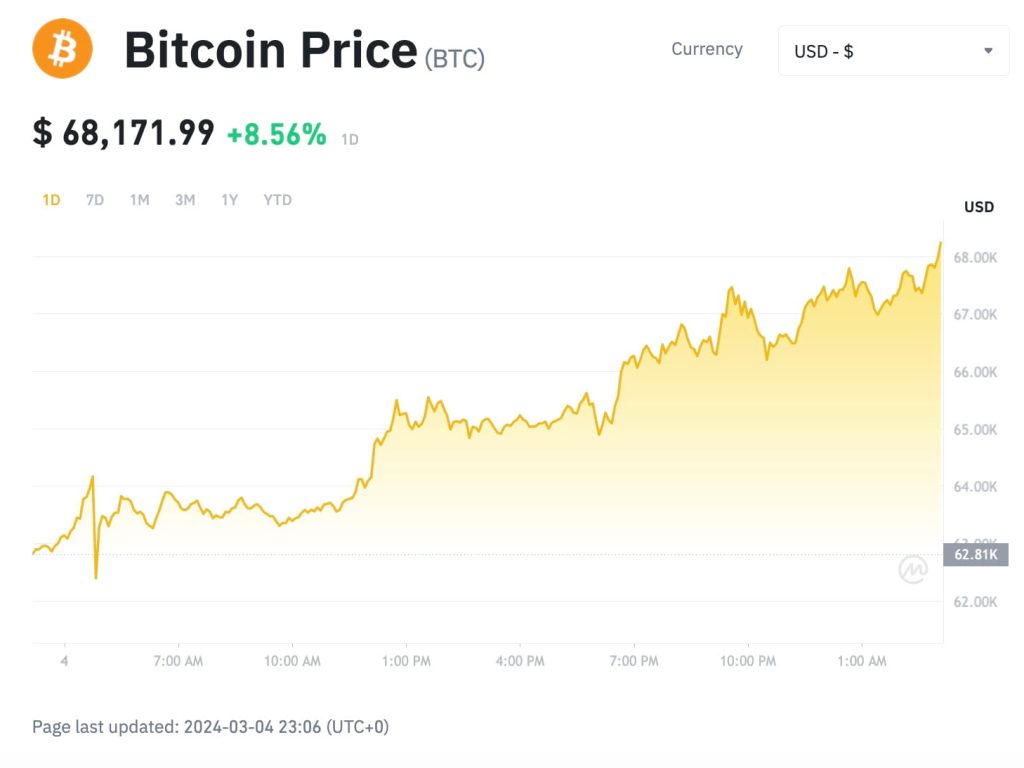Click the CoinMarketCap watermark logo on chart
The width and height of the screenshot is (1024, 768).
point(912,570)
